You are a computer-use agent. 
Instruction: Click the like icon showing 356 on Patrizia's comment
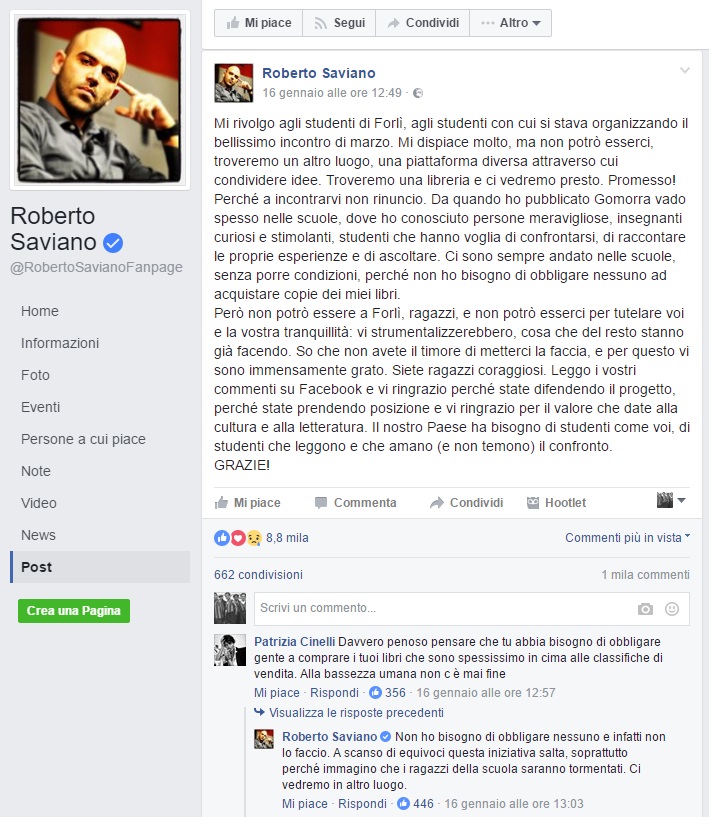[375, 692]
